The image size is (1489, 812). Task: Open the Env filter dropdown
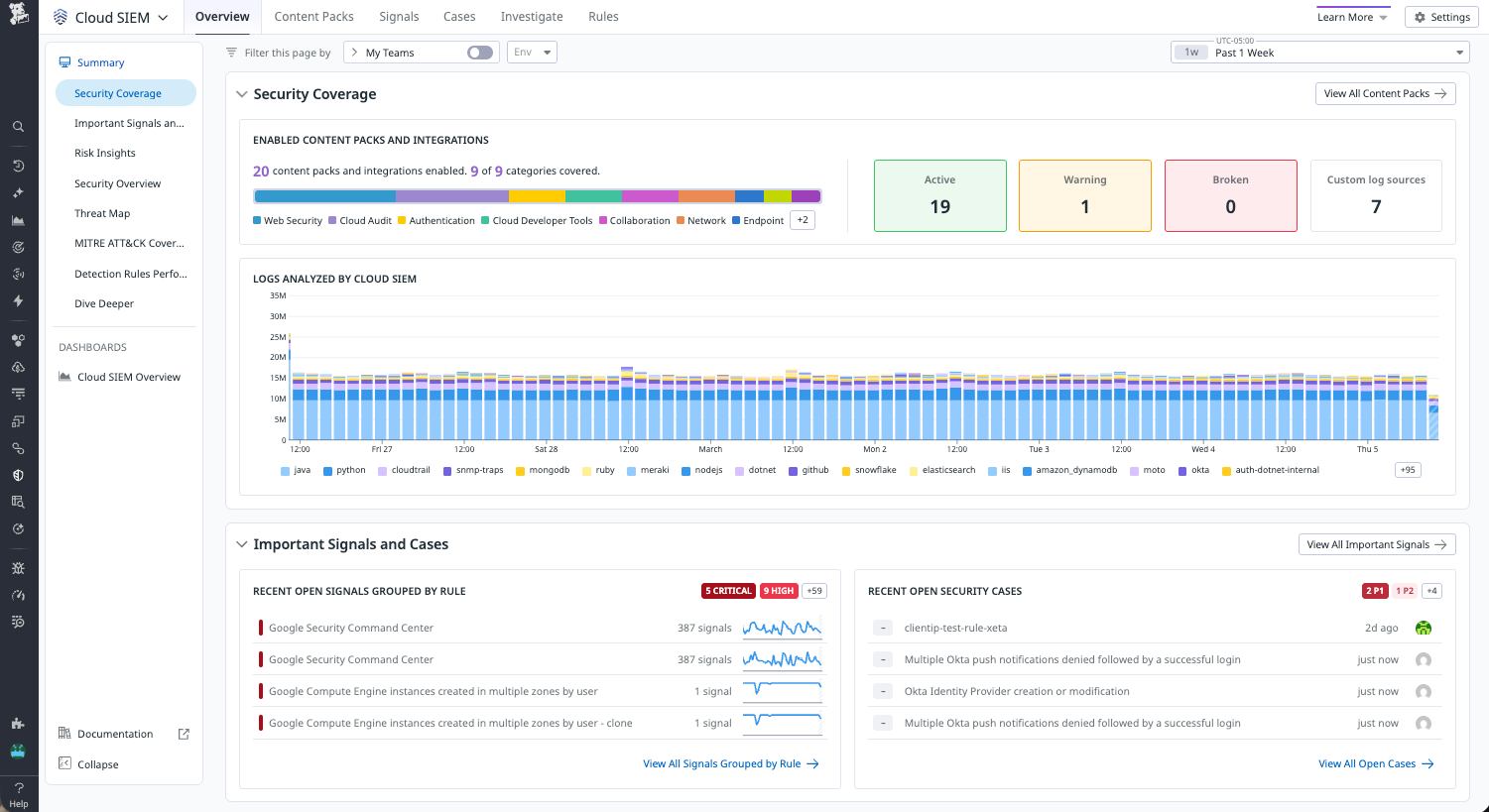click(532, 53)
